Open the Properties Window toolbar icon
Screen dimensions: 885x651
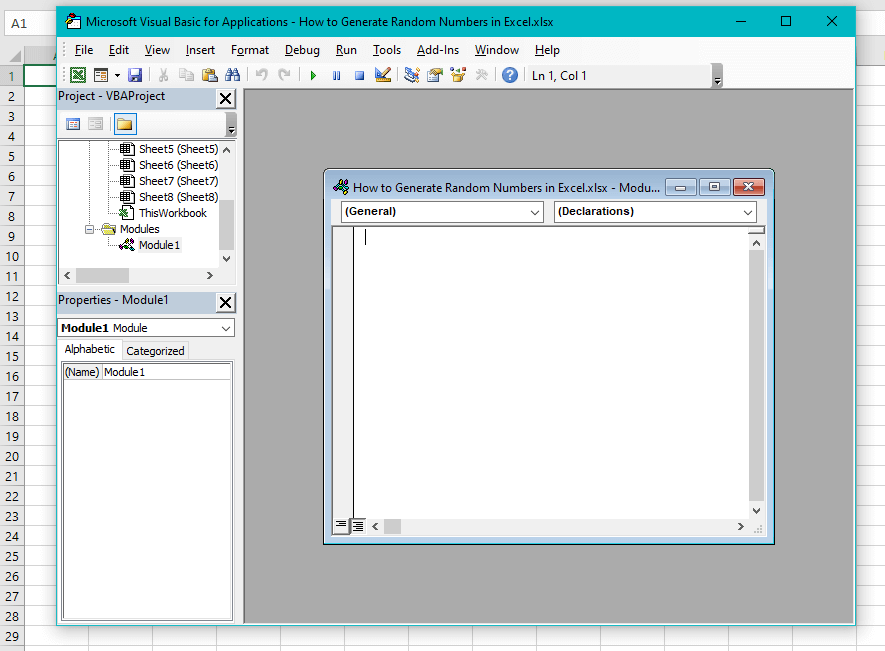click(x=434, y=74)
